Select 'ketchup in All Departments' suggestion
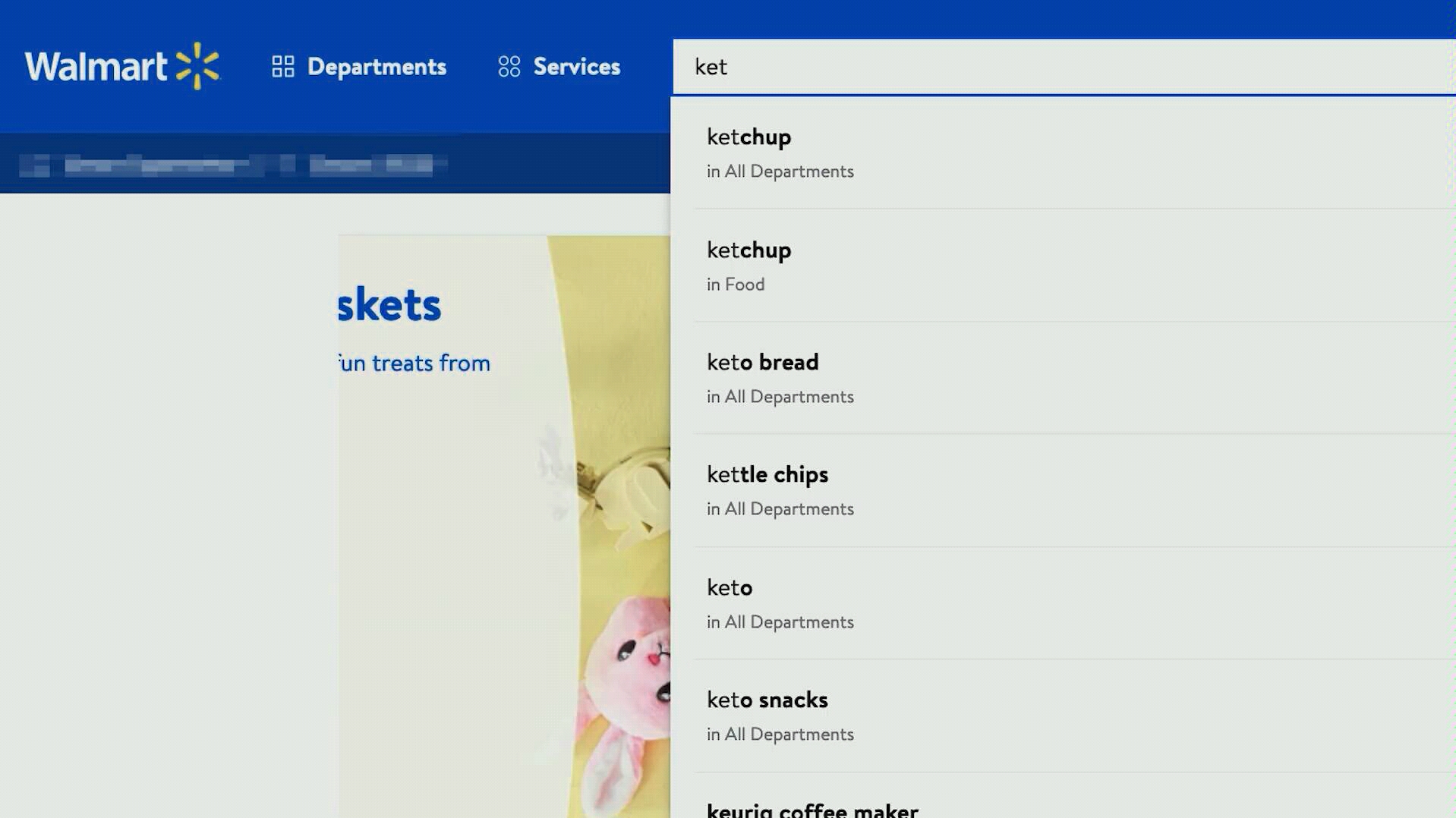Viewport: 1456px width, 818px height. tap(1075, 153)
